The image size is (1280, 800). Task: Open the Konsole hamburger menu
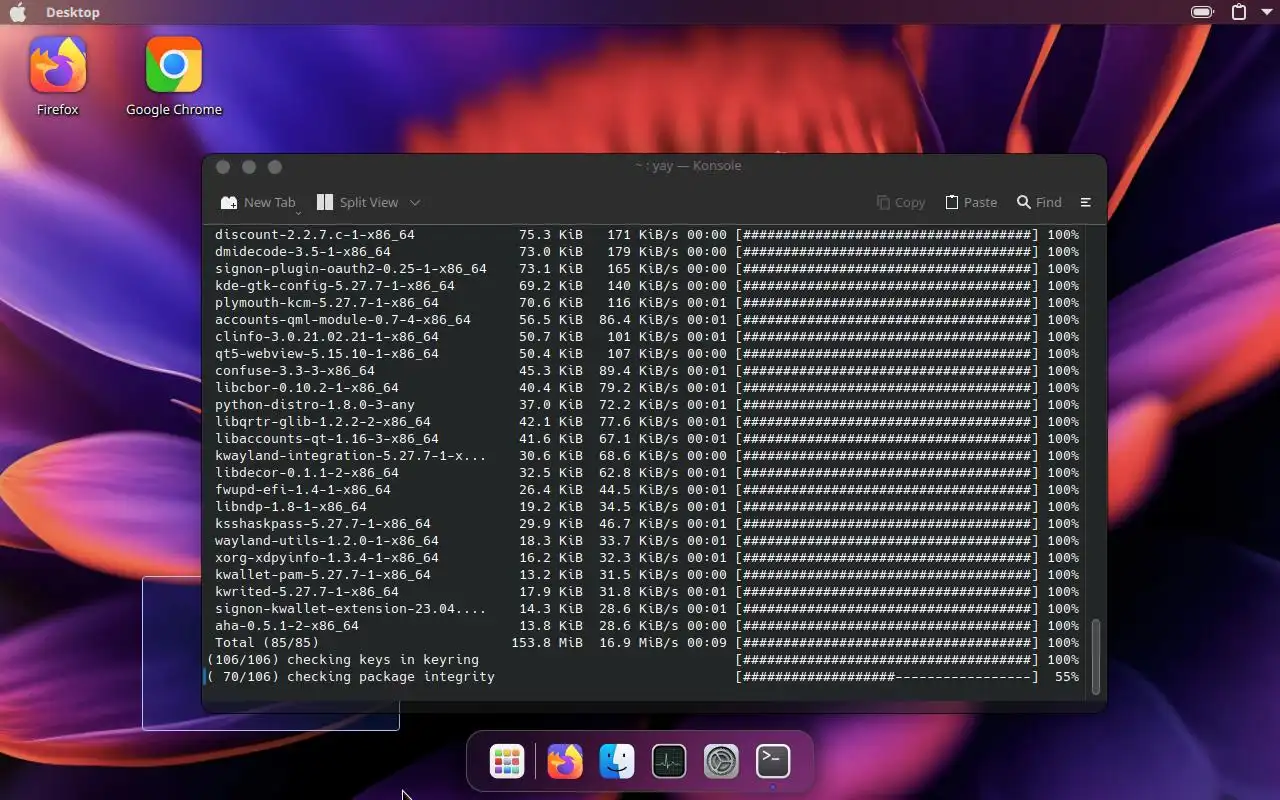tap(1086, 202)
